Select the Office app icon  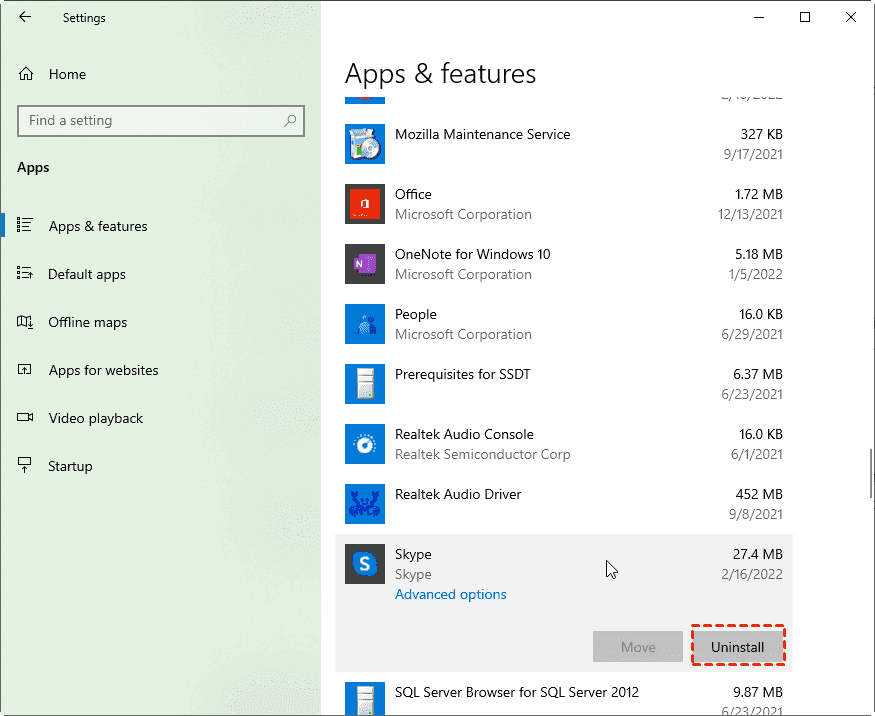click(364, 204)
